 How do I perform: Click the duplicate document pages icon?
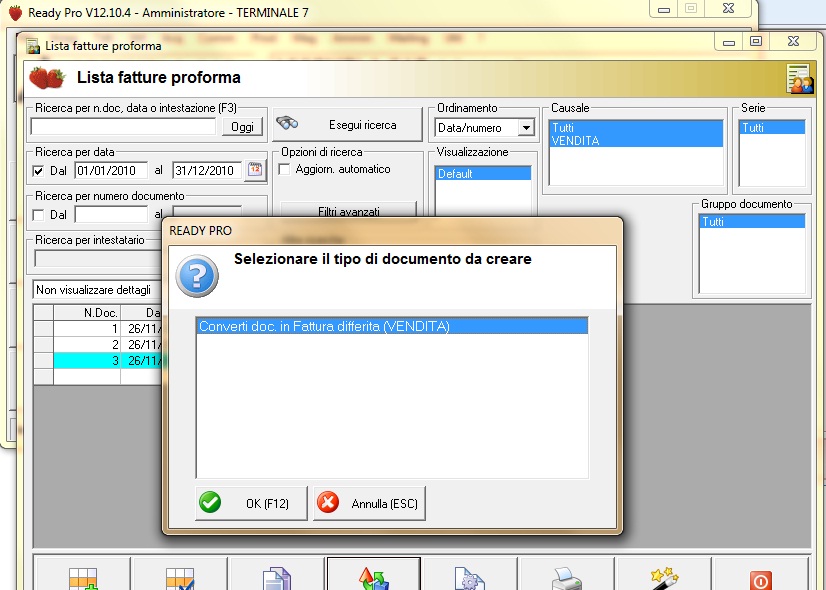pyautogui.click(x=277, y=578)
